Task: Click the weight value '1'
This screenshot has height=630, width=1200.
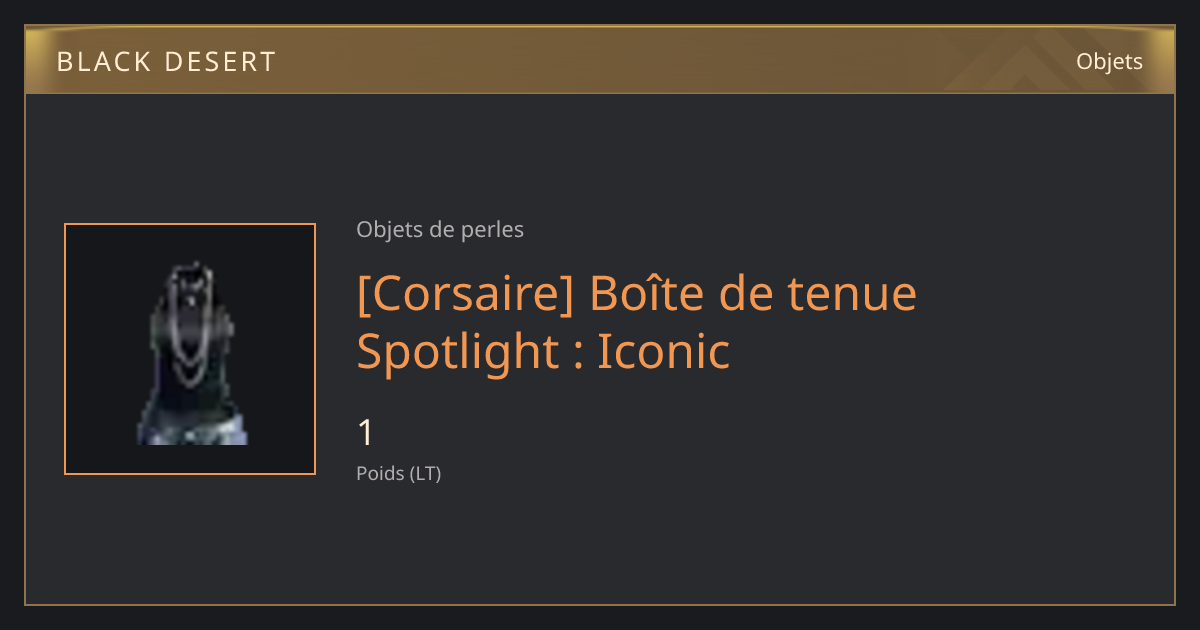Action: coord(366,433)
